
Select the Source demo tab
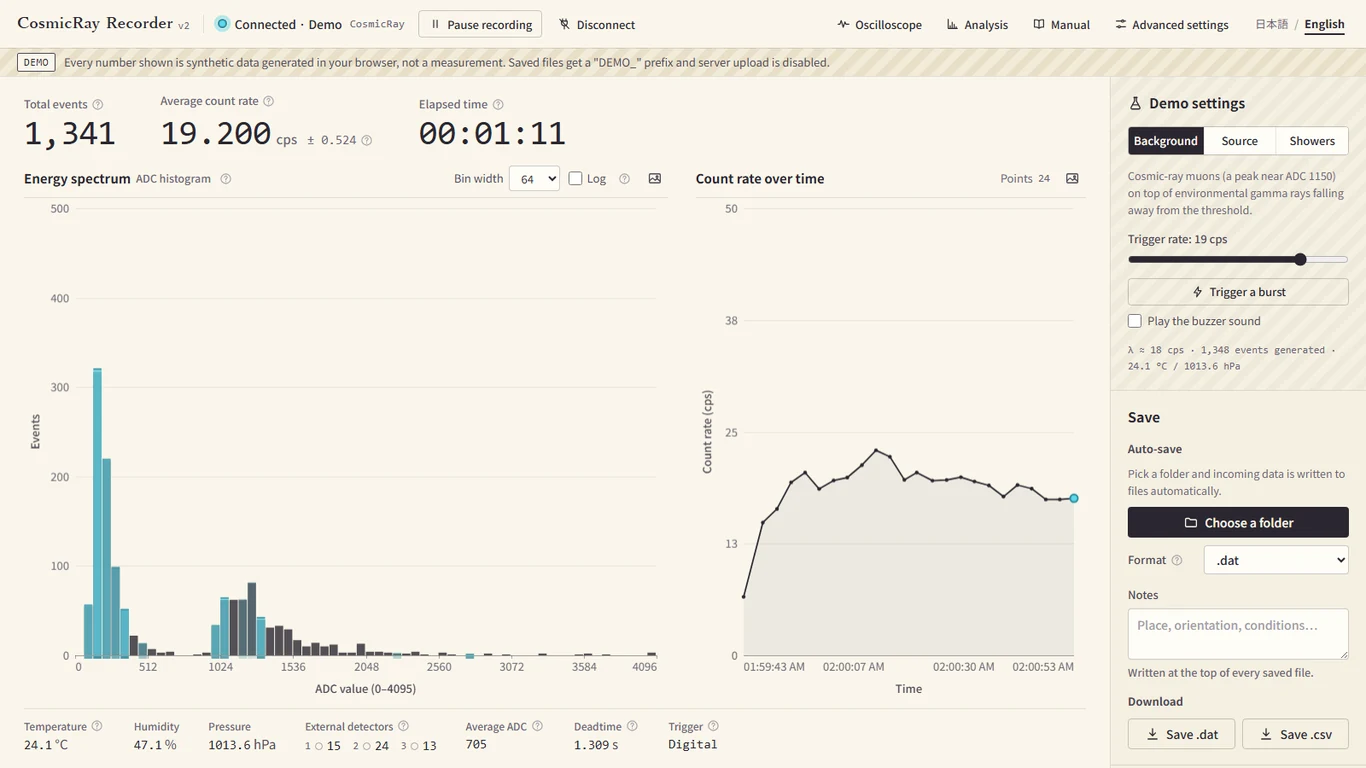point(1240,141)
